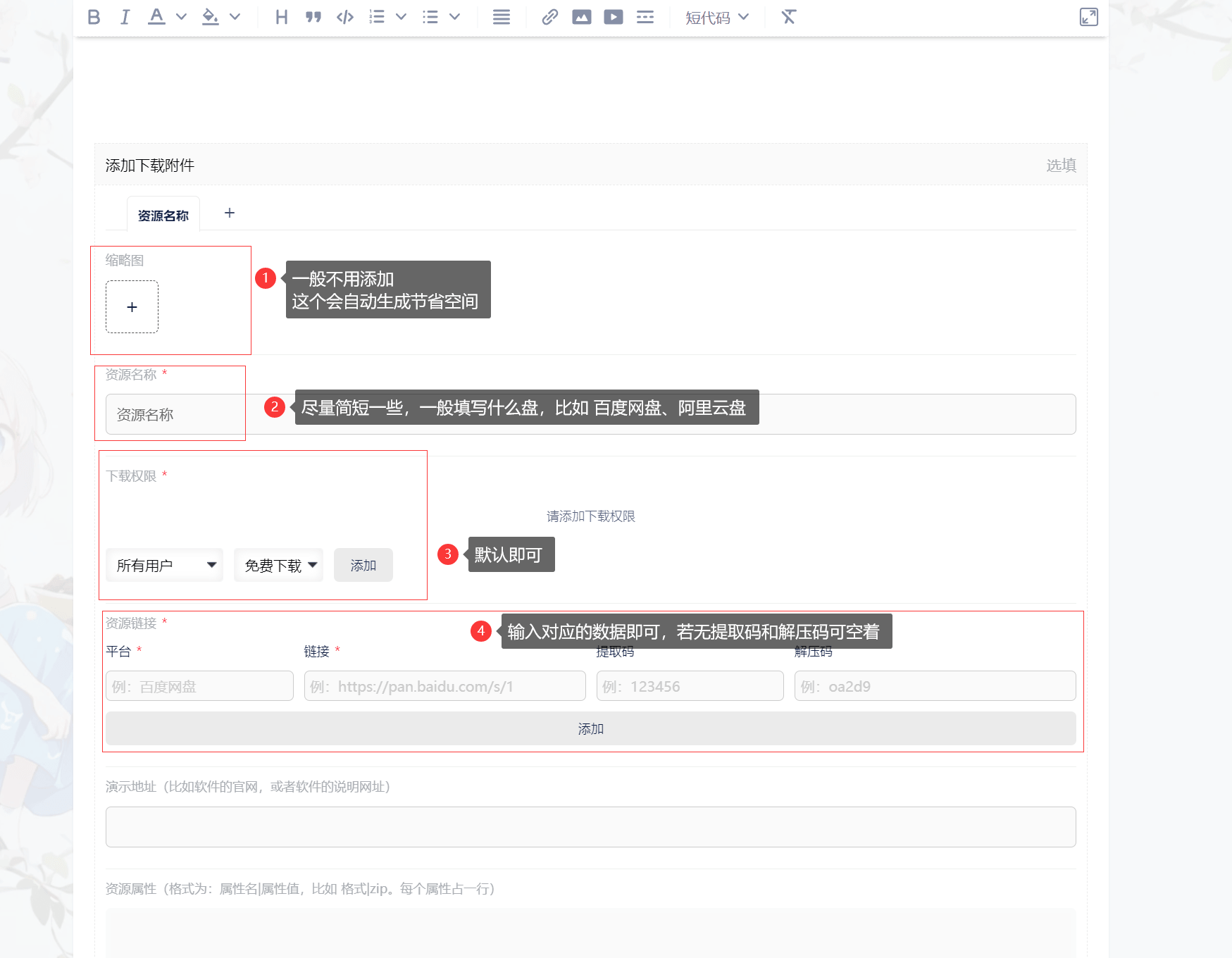Open the text color dropdown arrow
The image size is (1232, 958).
[x=181, y=17]
